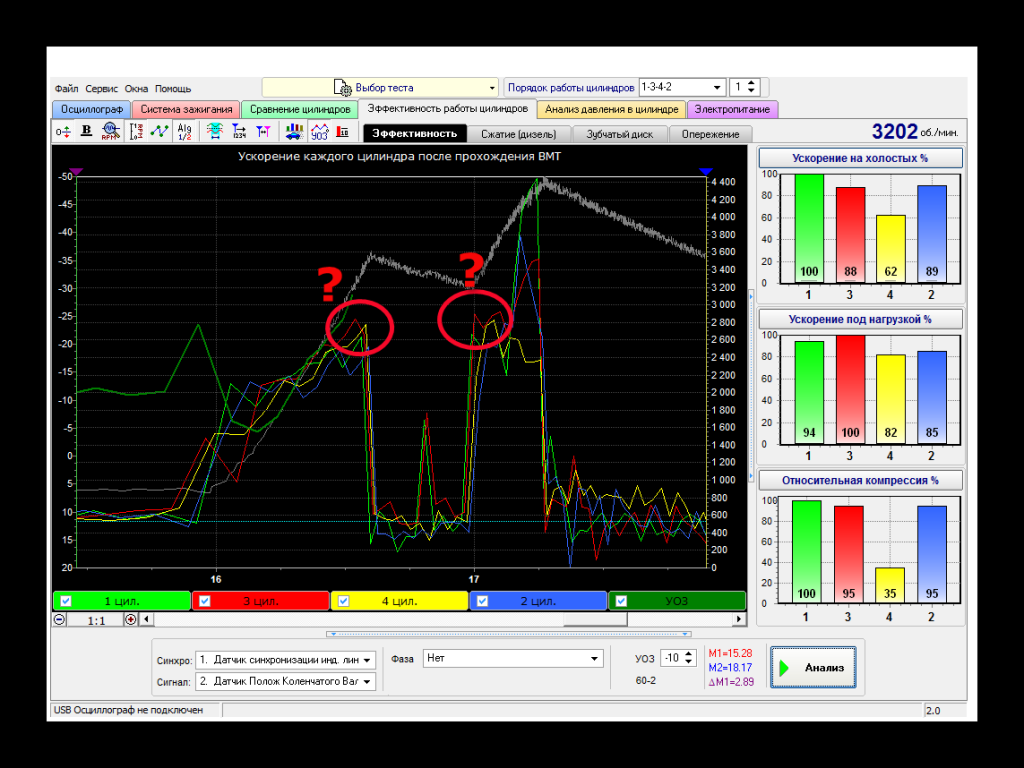The image size is (1024, 768).
Task: Switch to the 'Электропитание' tab
Action: pyautogui.click(x=732, y=109)
